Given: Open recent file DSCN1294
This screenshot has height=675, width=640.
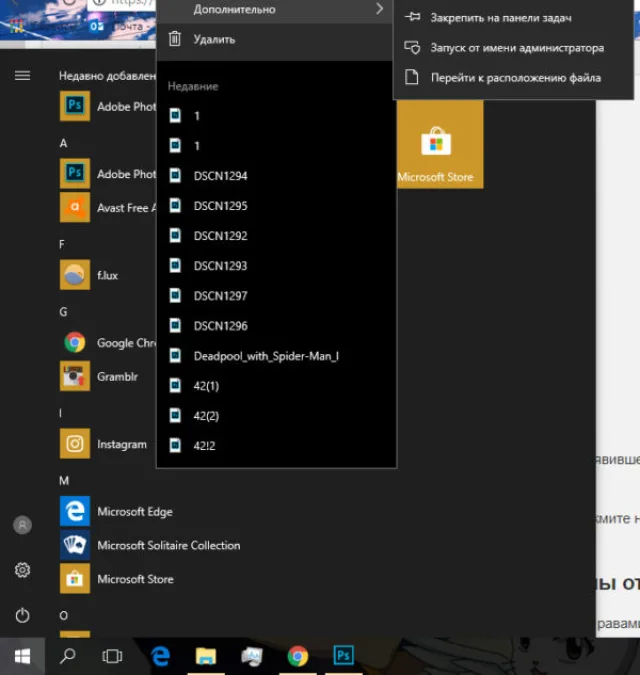Looking at the screenshot, I should pyautogui.click(x=276, y=176).
